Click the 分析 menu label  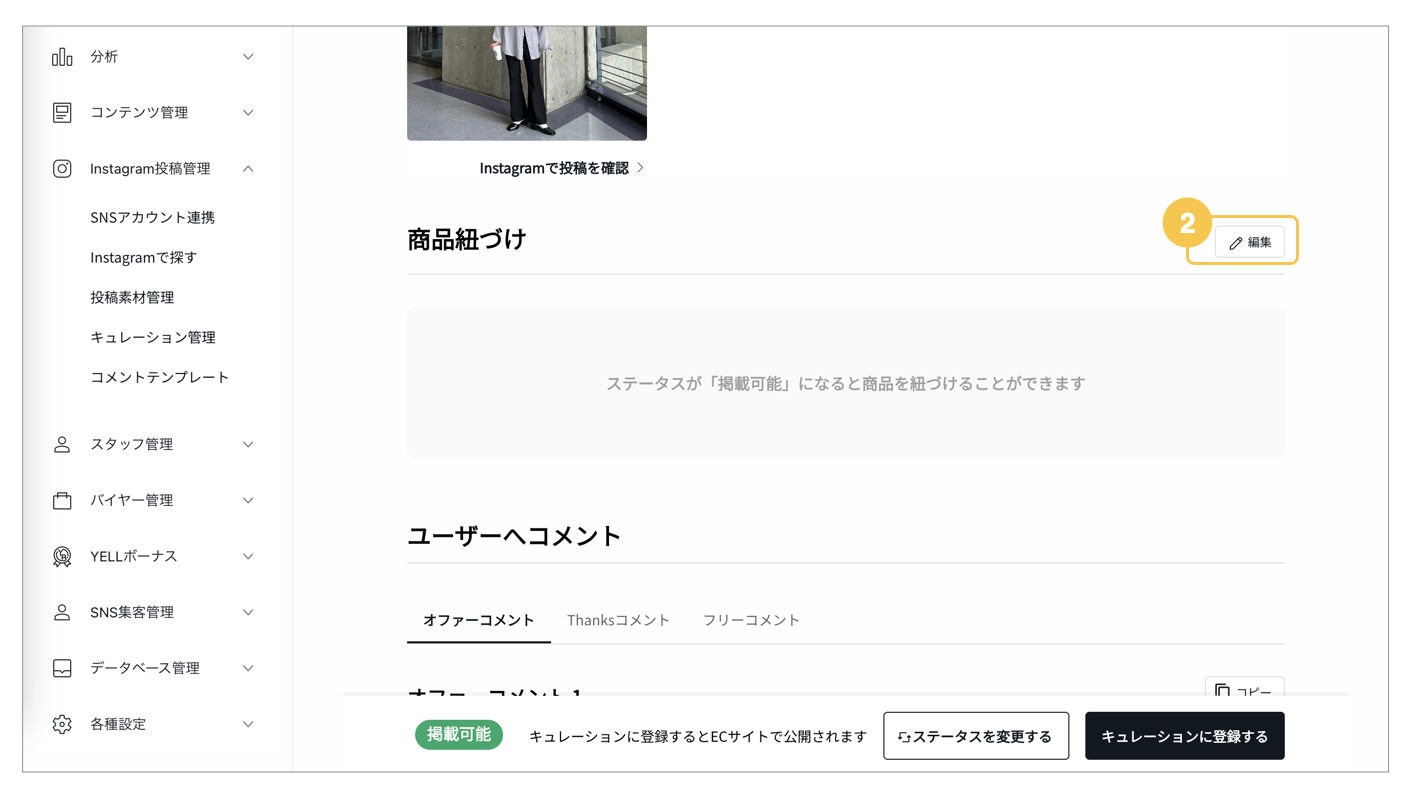tap(104, 57)
